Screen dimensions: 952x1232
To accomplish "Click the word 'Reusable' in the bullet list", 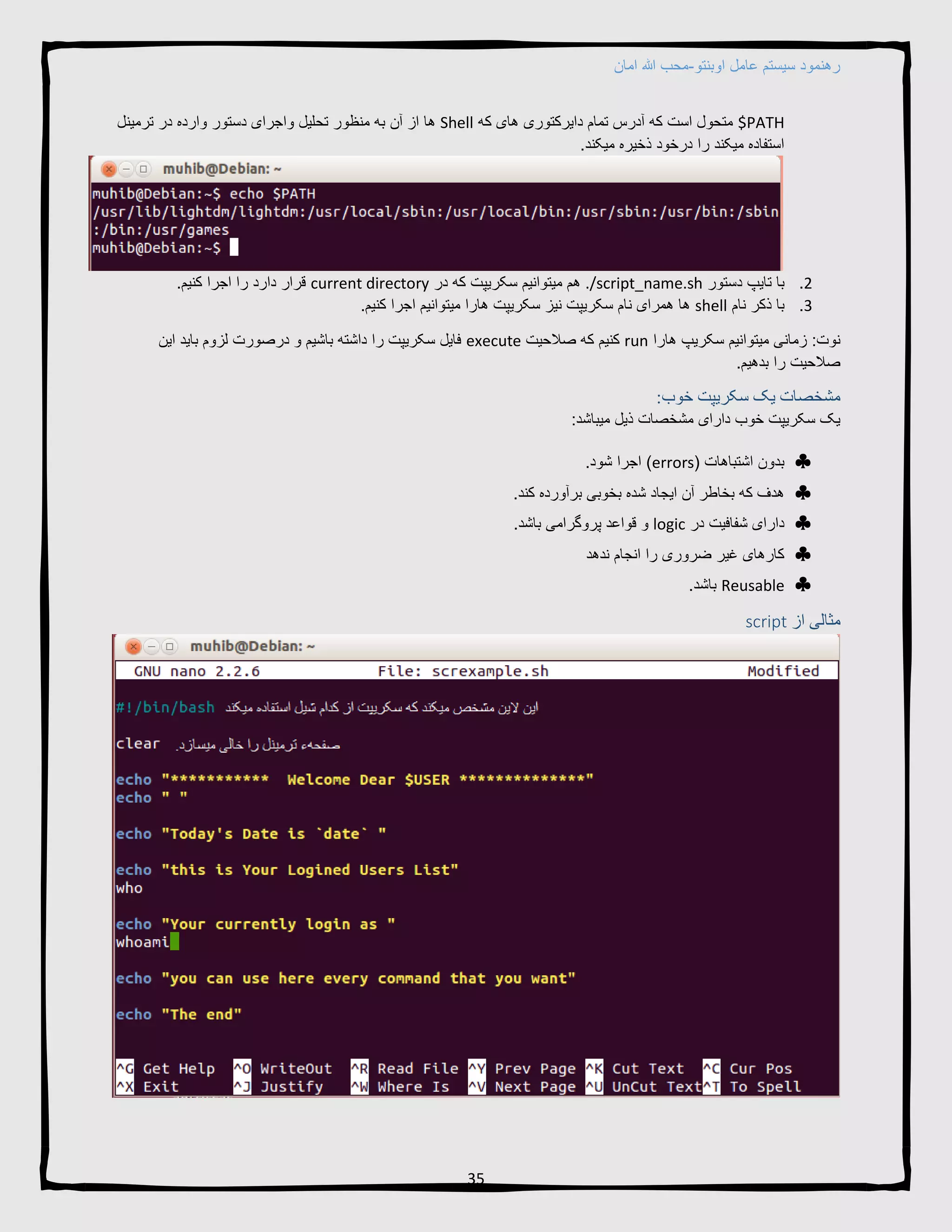I will pos(753,585).
